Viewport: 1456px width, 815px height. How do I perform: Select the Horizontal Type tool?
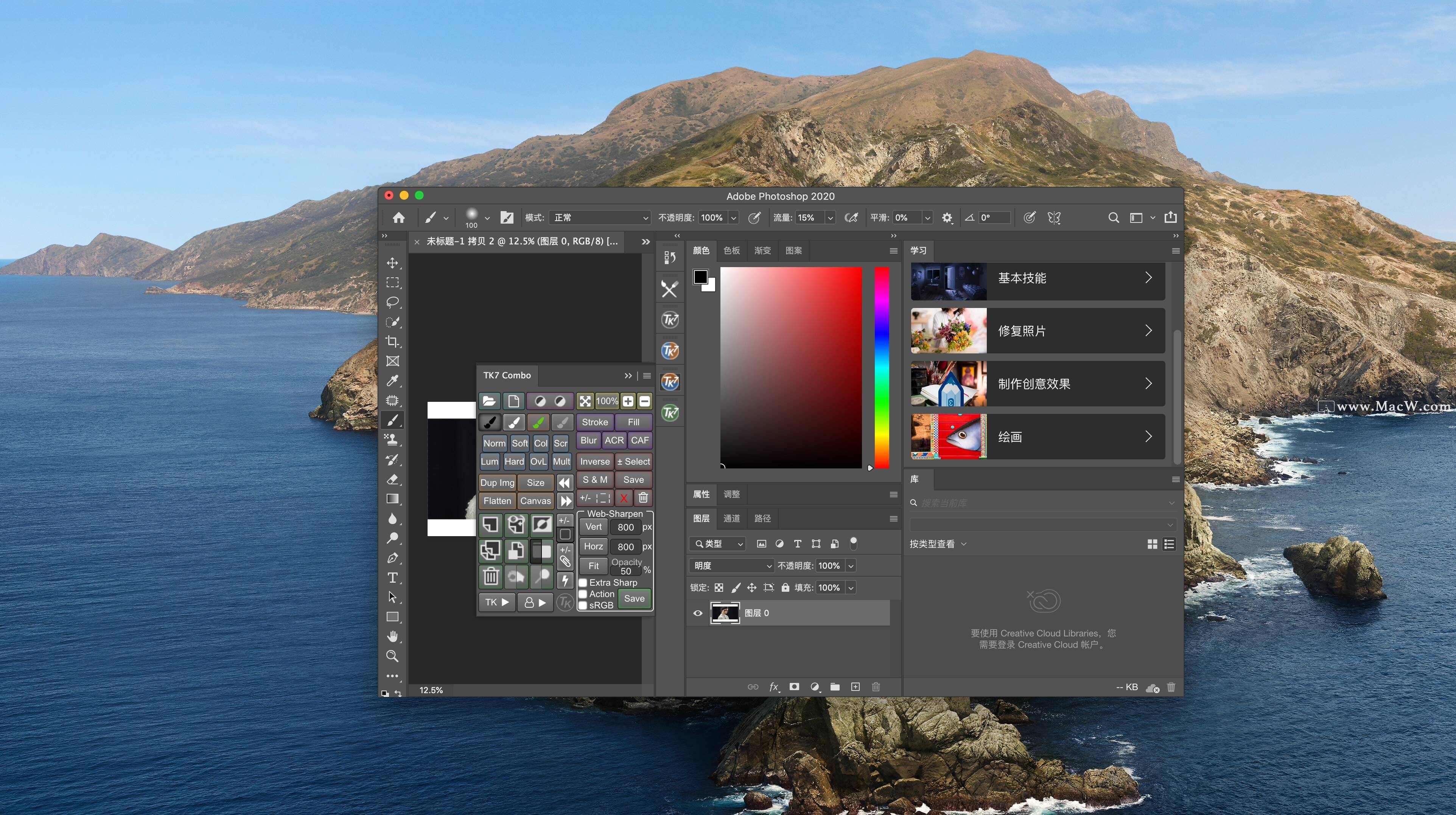(x=392, y=578)
